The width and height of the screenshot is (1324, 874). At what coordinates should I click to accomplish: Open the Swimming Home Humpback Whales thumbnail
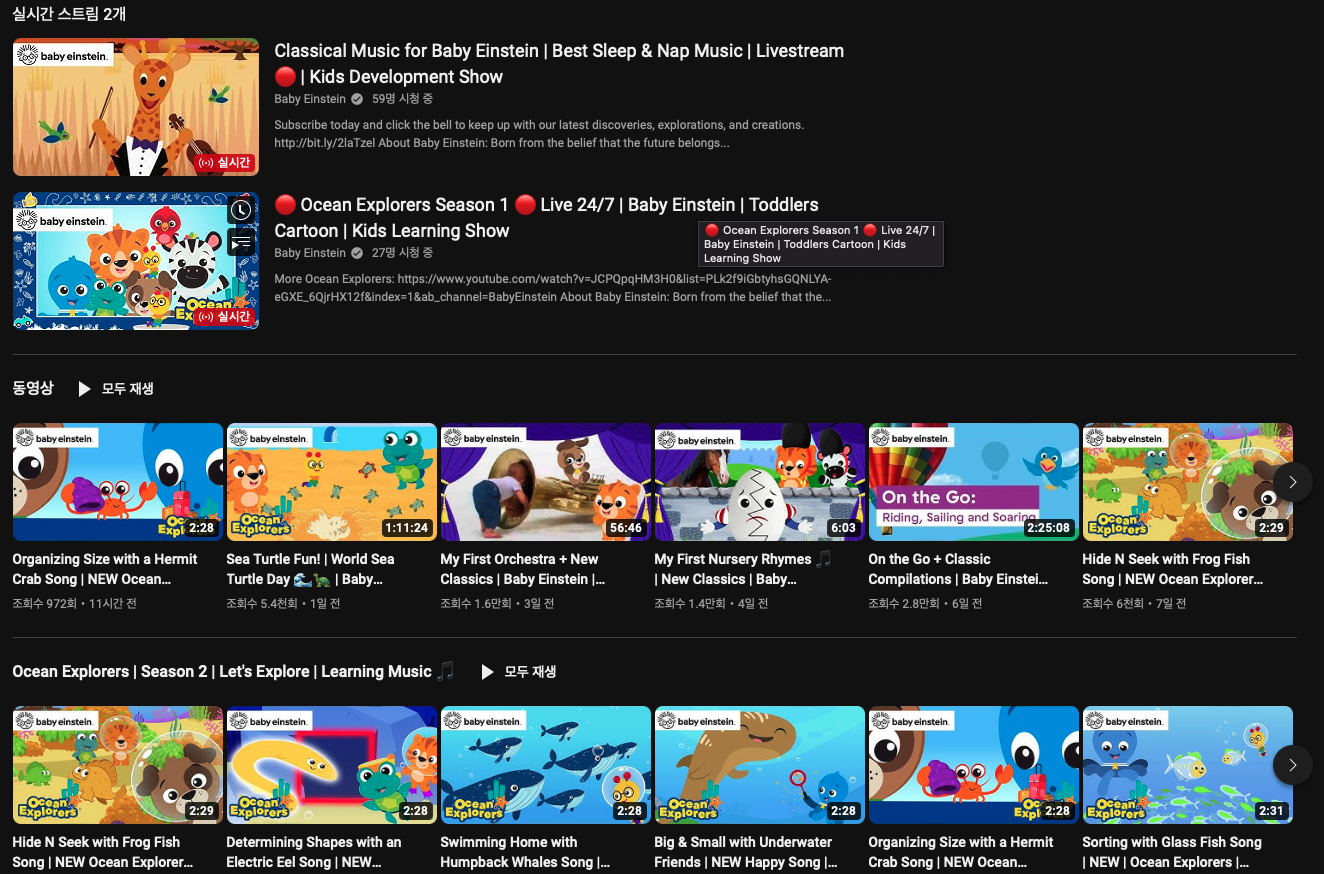click(x=546, y=765)
